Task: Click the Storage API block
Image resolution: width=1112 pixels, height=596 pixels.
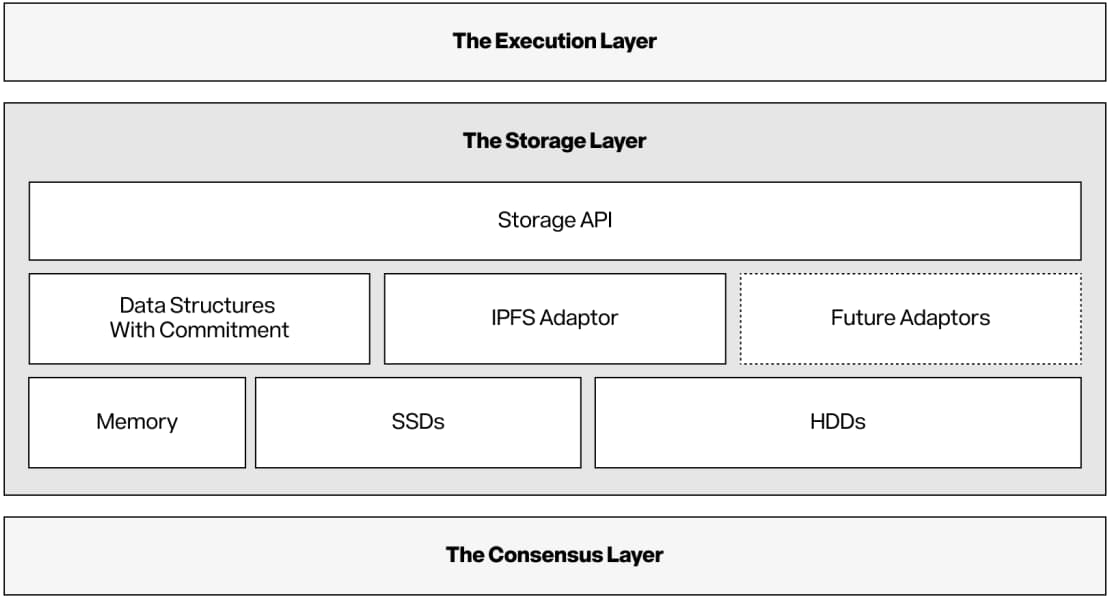Action: coord(555,221)
